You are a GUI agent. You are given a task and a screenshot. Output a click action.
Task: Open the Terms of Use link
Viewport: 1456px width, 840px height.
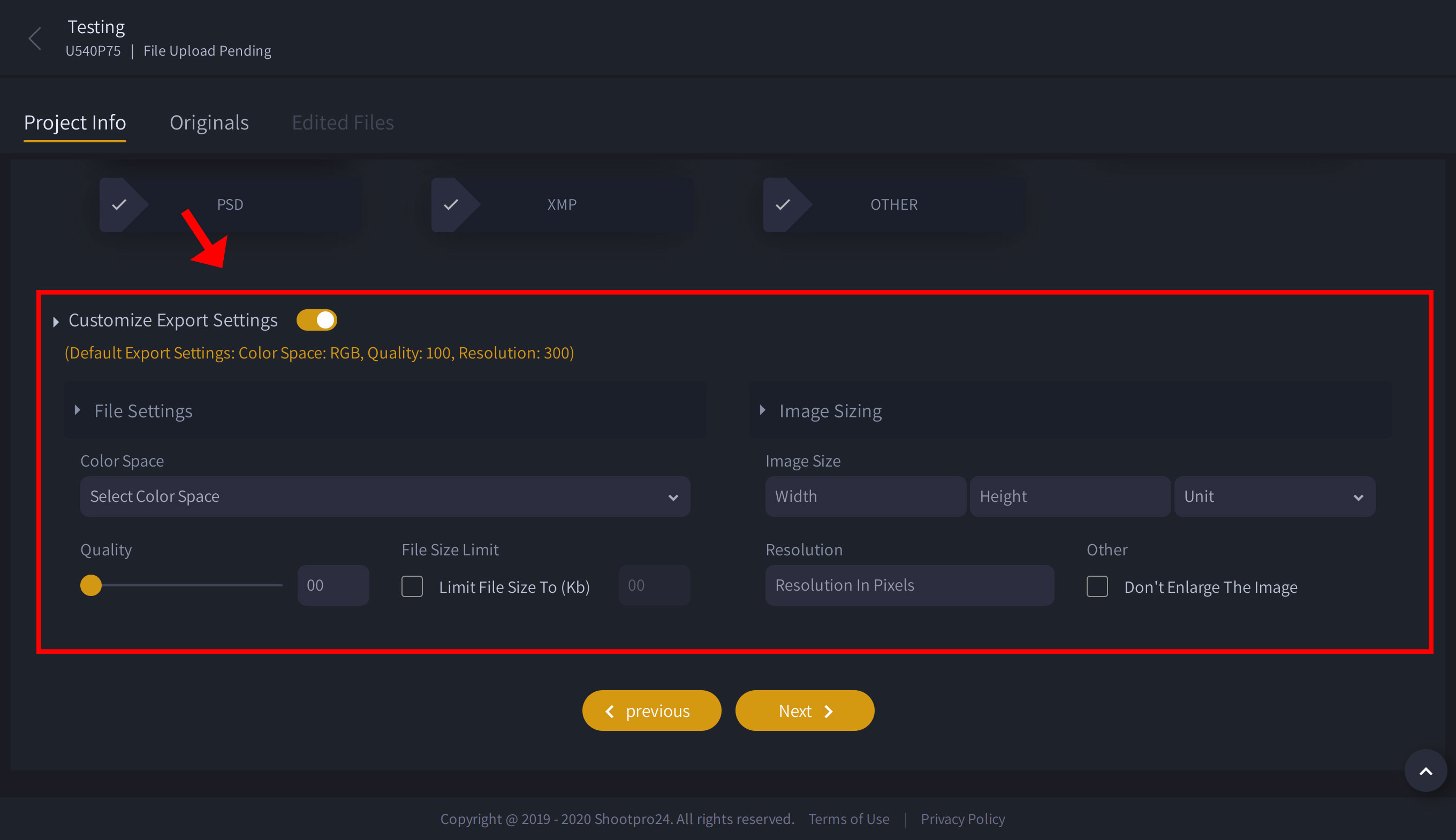click(848, 819)
